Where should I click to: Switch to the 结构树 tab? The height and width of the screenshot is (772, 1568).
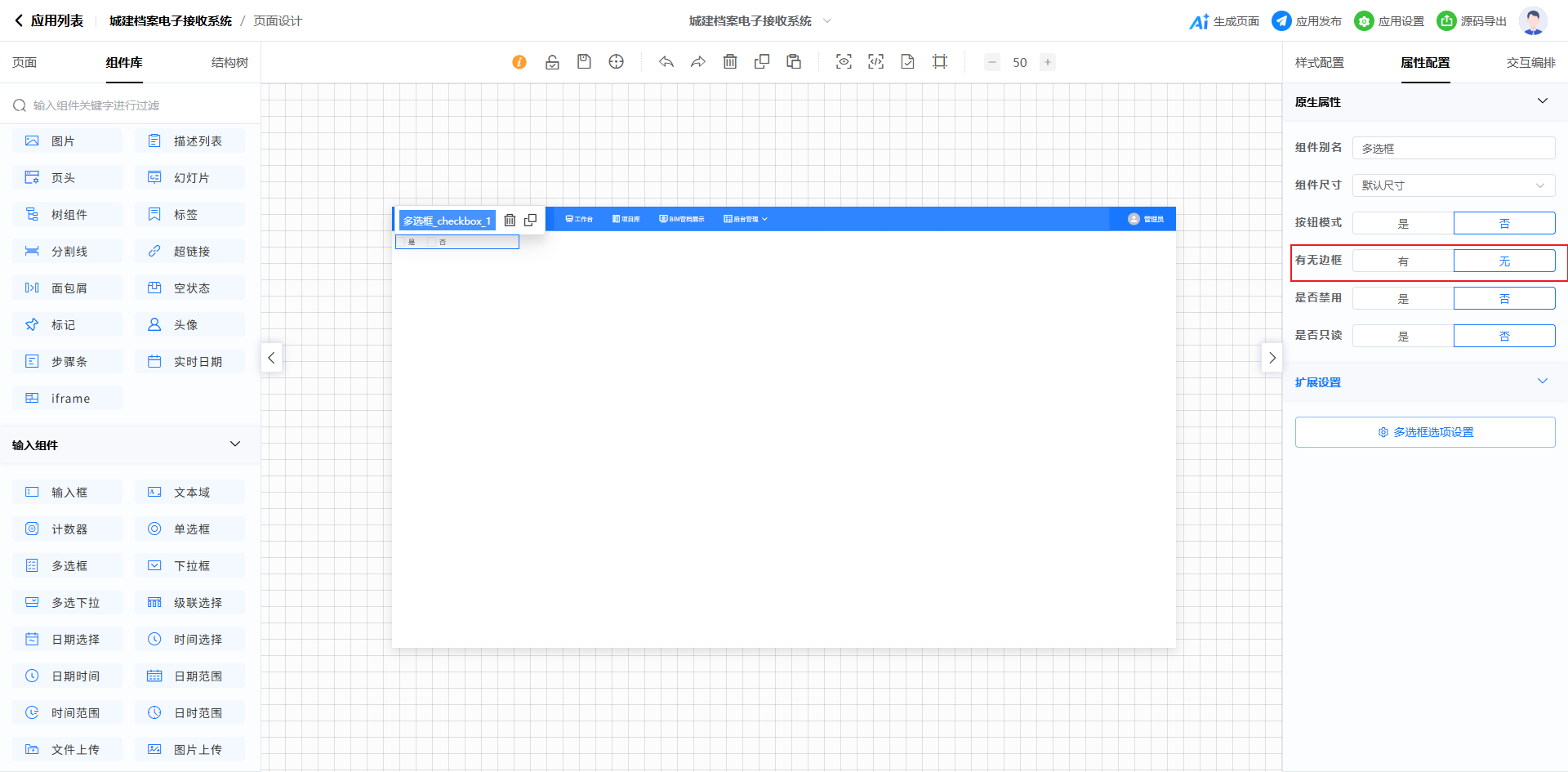(229, 63)
